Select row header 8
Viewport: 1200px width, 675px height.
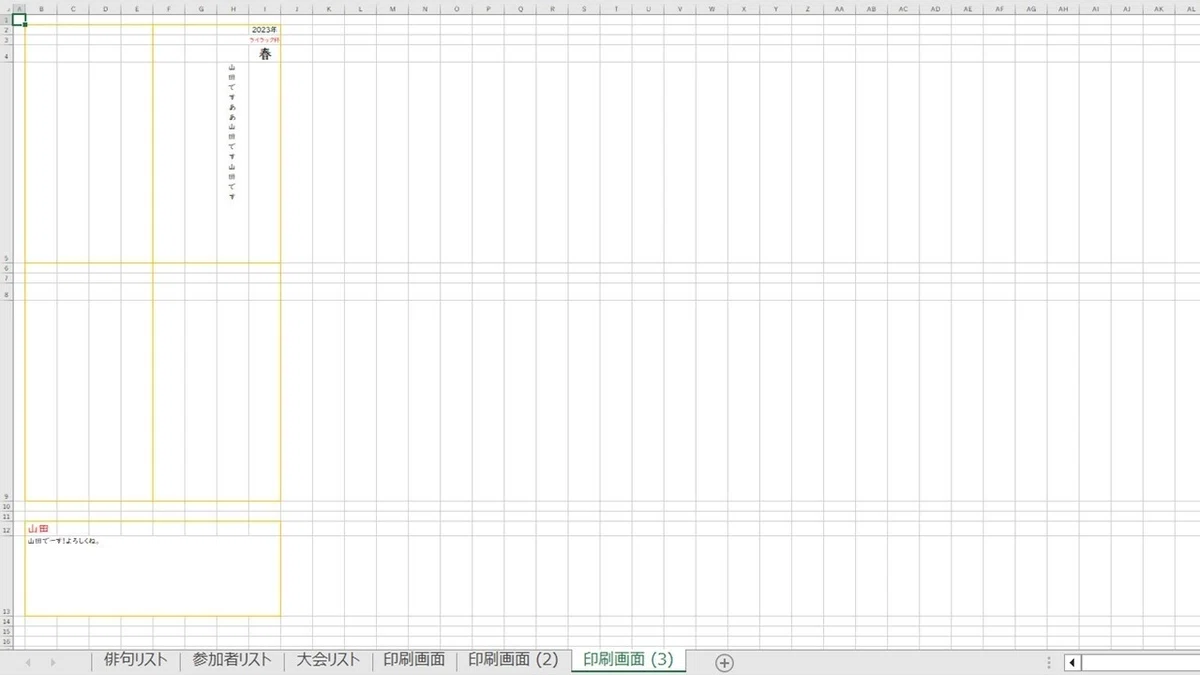6,292
